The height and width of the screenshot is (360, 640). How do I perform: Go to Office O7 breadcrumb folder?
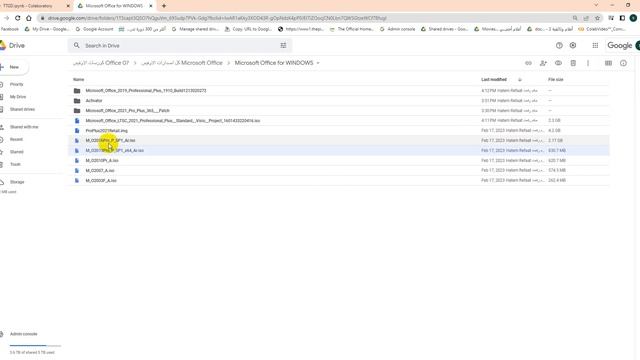101,63
